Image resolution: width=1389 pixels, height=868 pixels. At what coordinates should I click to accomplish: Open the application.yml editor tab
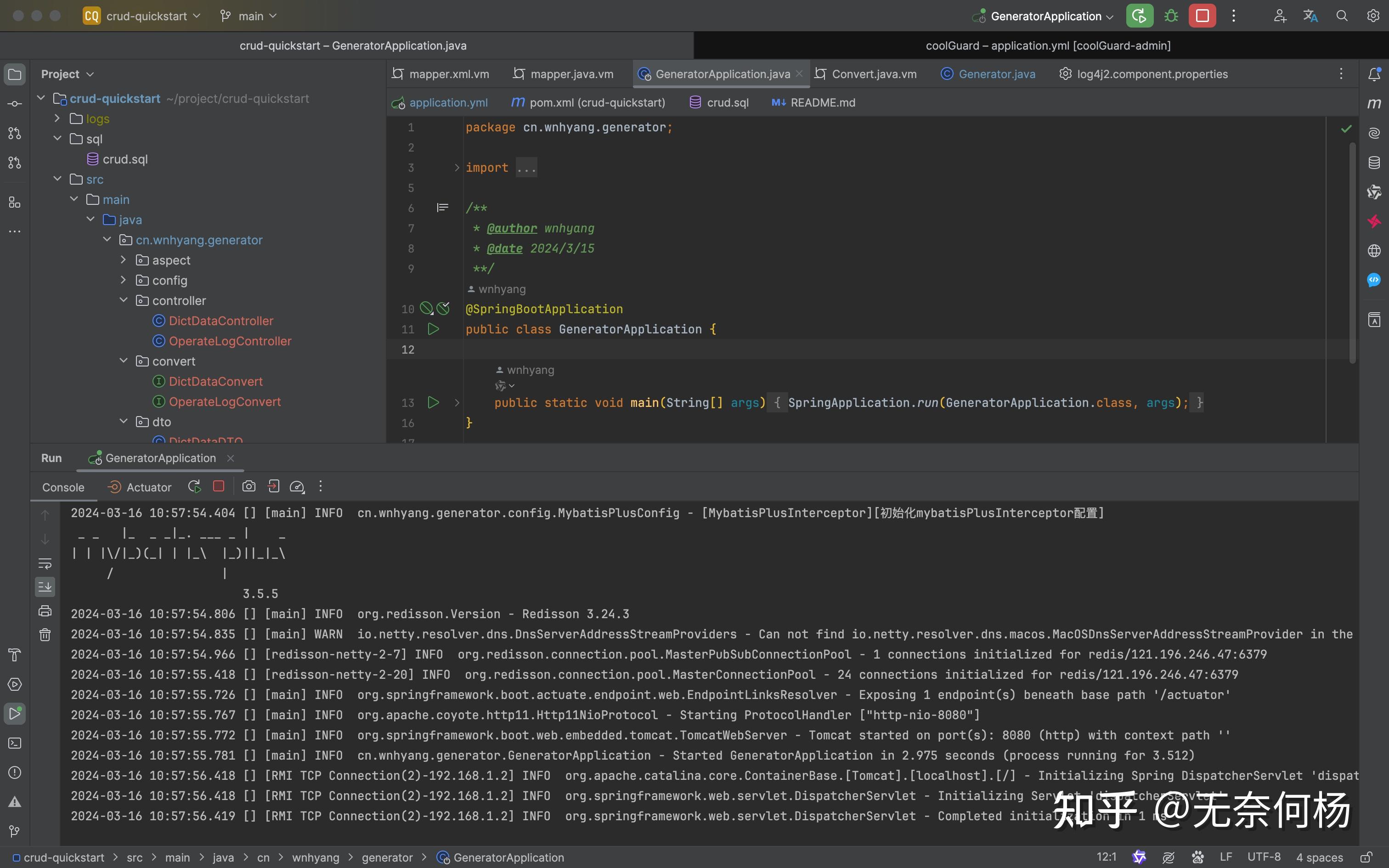[x=440, y=103]
